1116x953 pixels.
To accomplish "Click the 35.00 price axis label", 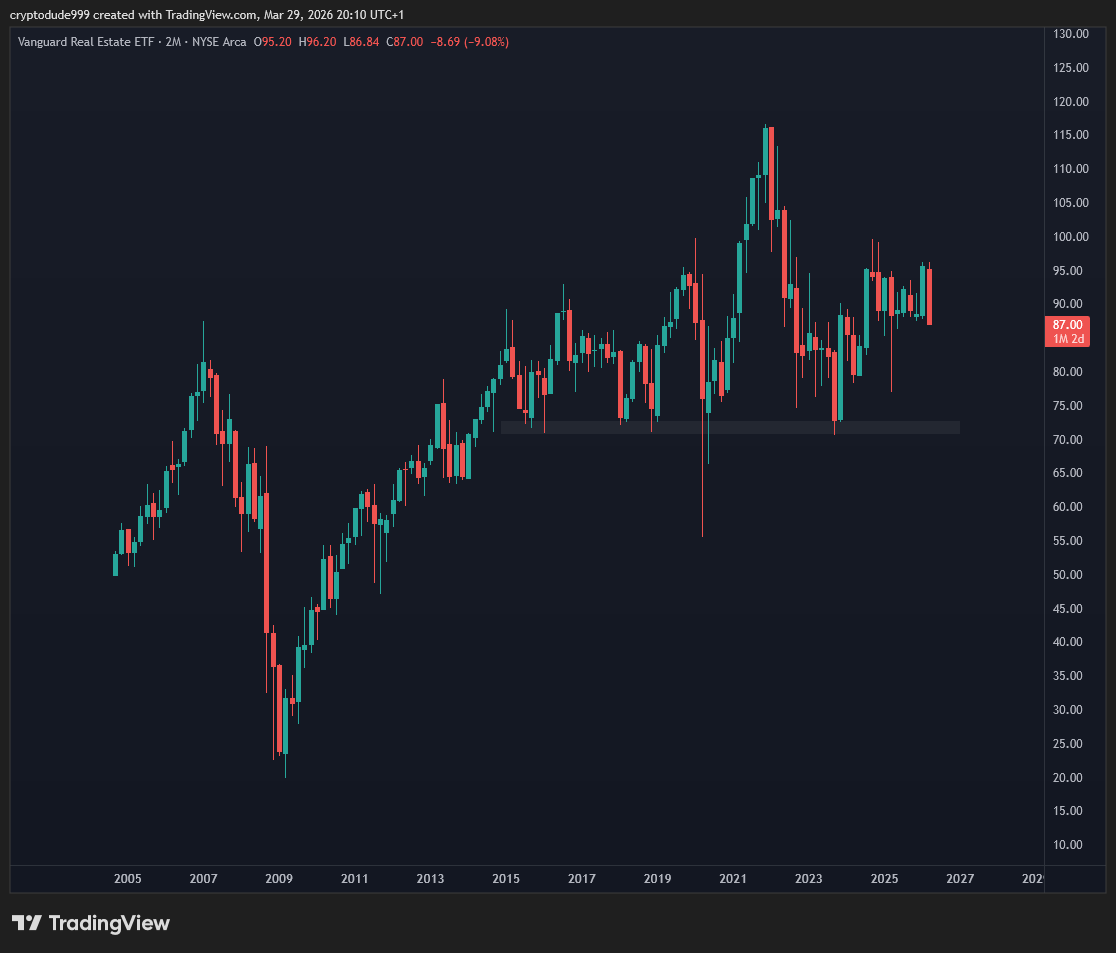I will click(x=1067, y=675).
